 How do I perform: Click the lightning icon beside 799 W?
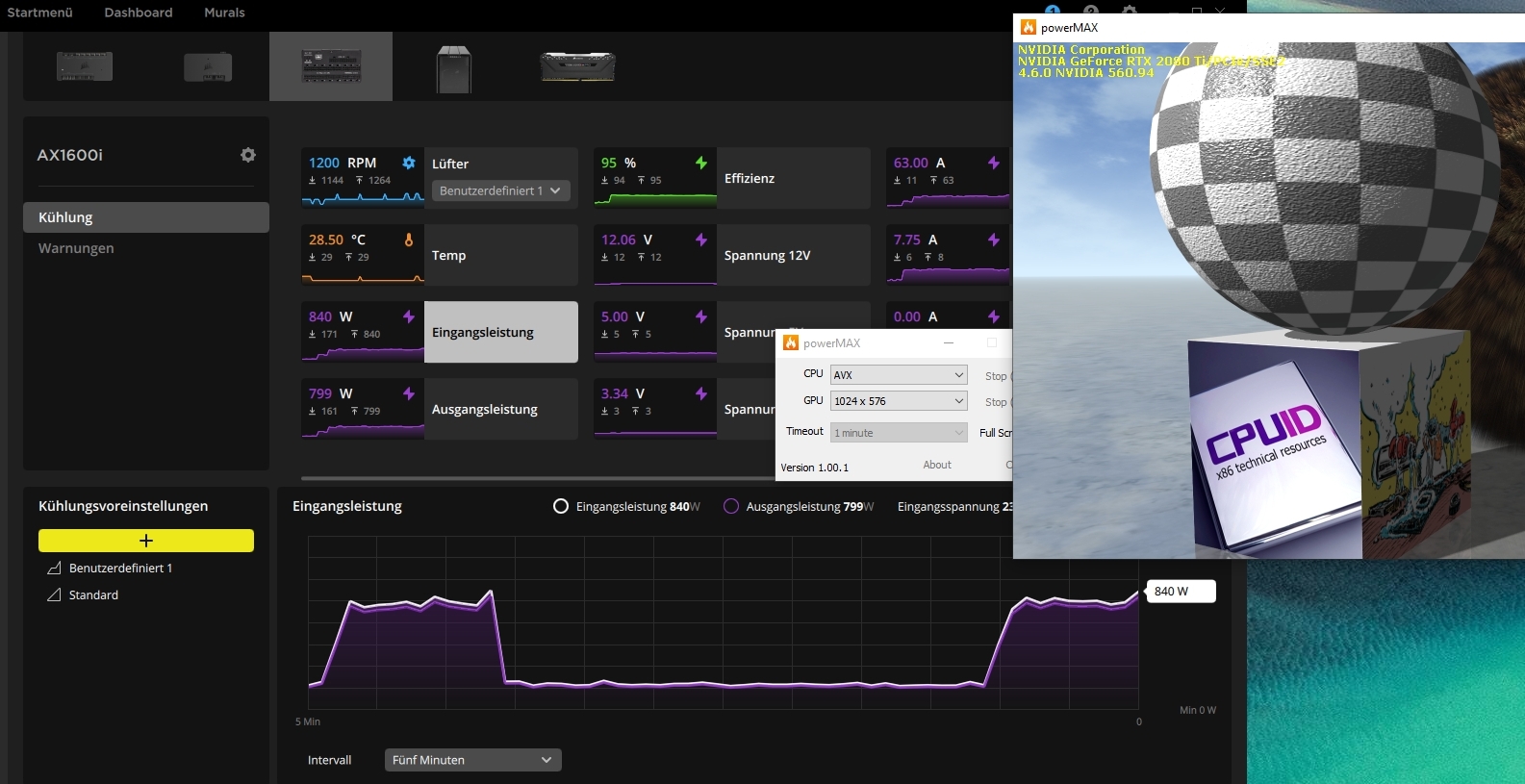click(x=409, y=393)
